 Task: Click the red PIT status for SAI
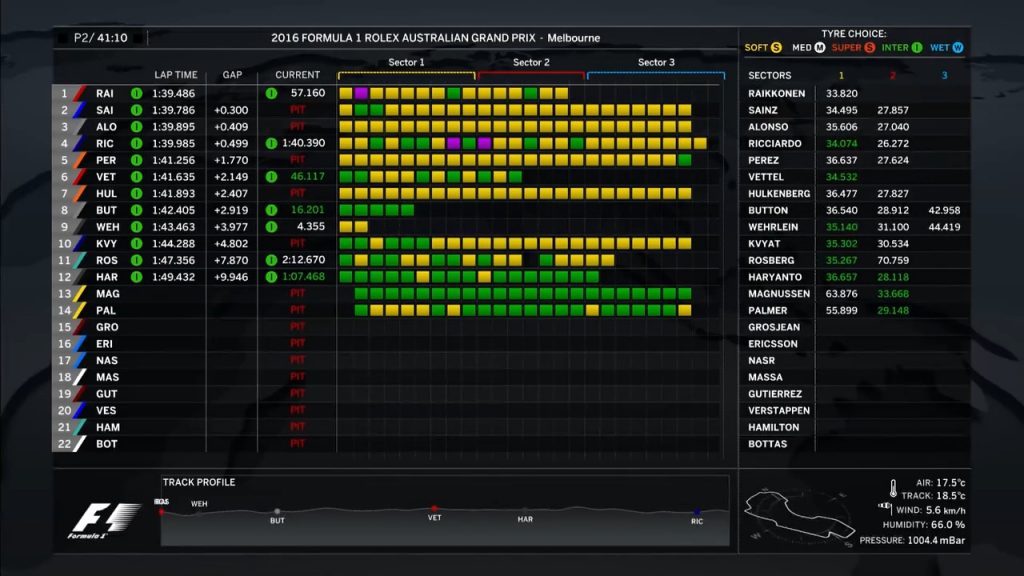point(298,110)
